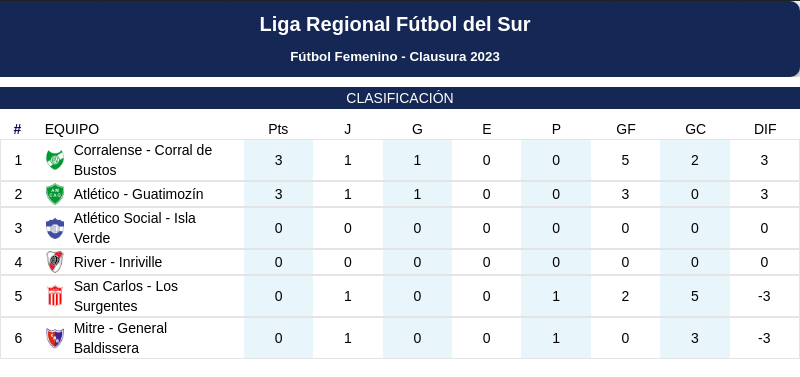The image size is (800, 377).
Task: Click the DIF column header
Action: pyautogui.click(x=765, y=130)
